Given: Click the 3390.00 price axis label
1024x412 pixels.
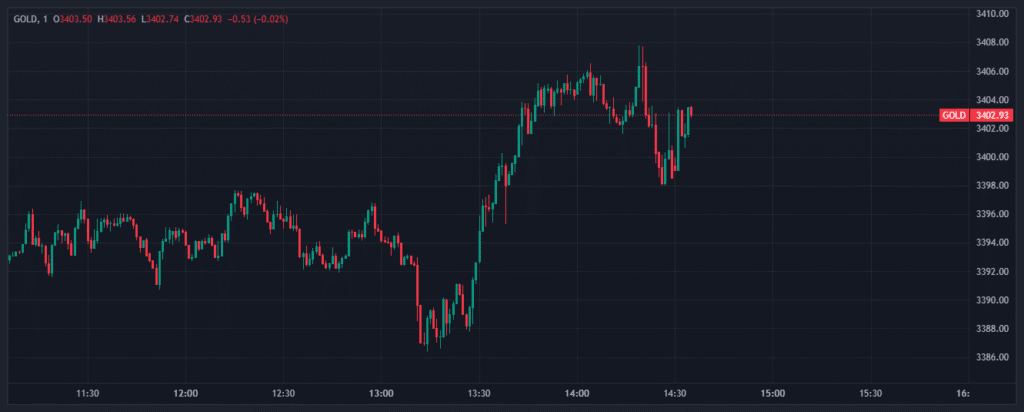Looking at the screenshot, I should point(992,300).
